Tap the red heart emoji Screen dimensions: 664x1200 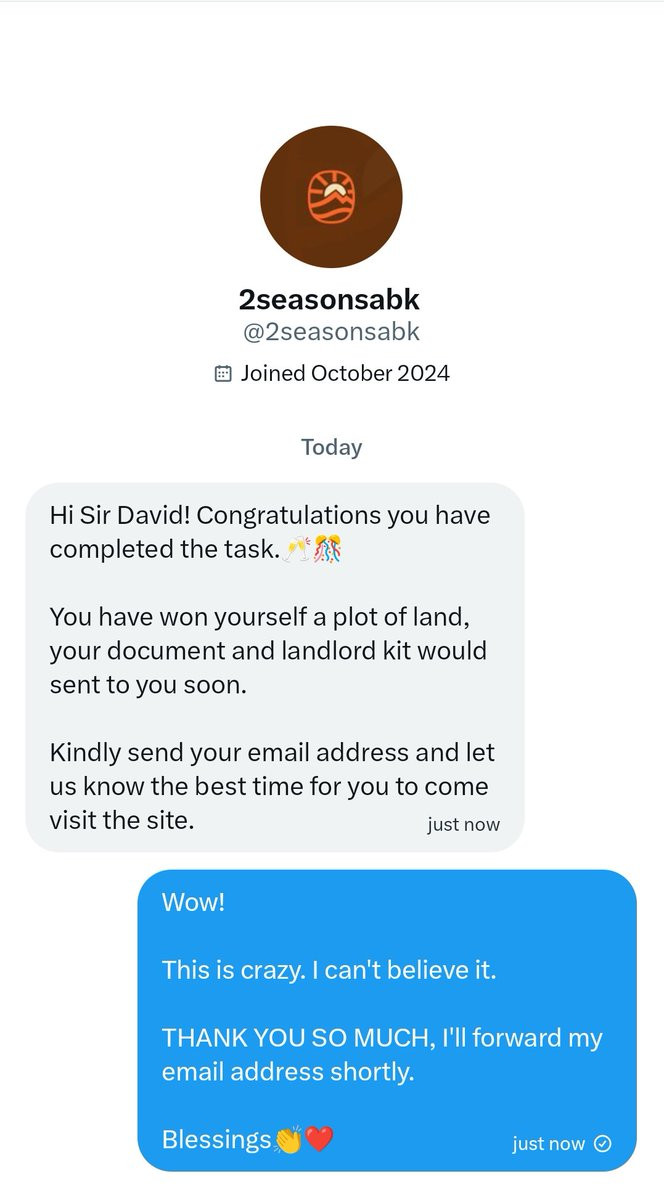(319, 1140)
